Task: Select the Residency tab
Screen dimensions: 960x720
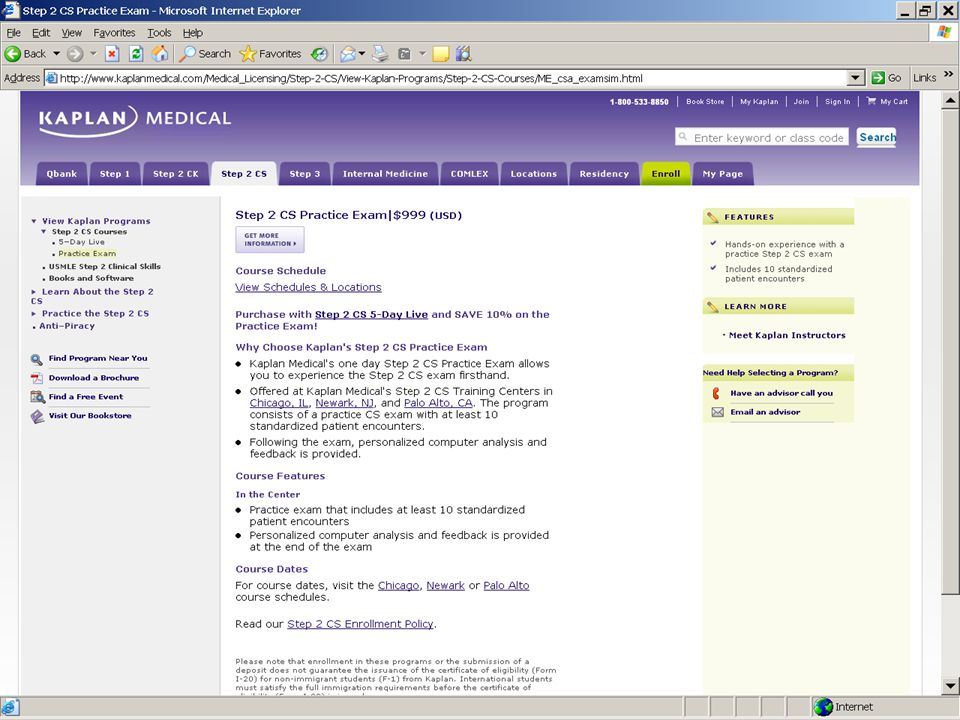Action: click(x=604, y=174)
